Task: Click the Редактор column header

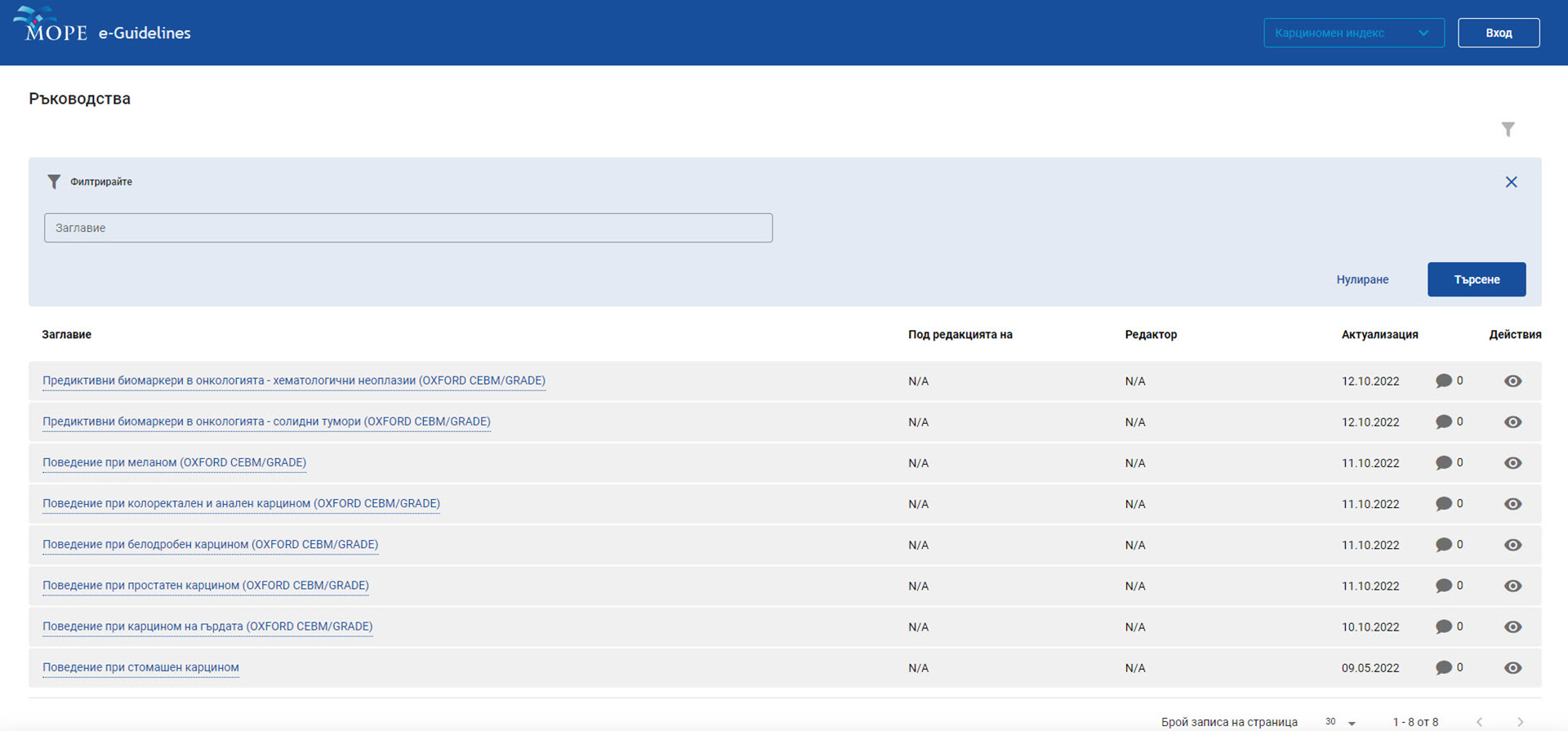Action: (x=1151, y=334)
